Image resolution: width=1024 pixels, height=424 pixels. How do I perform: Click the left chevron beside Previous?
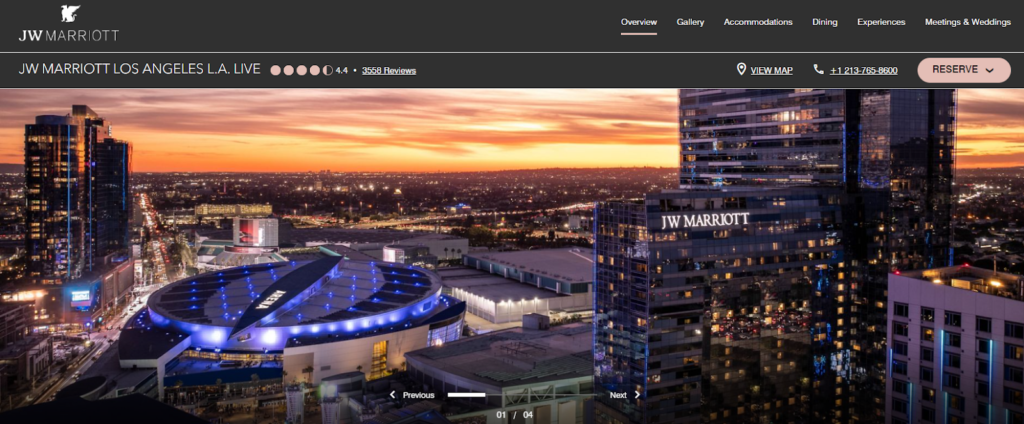(392, 395)
